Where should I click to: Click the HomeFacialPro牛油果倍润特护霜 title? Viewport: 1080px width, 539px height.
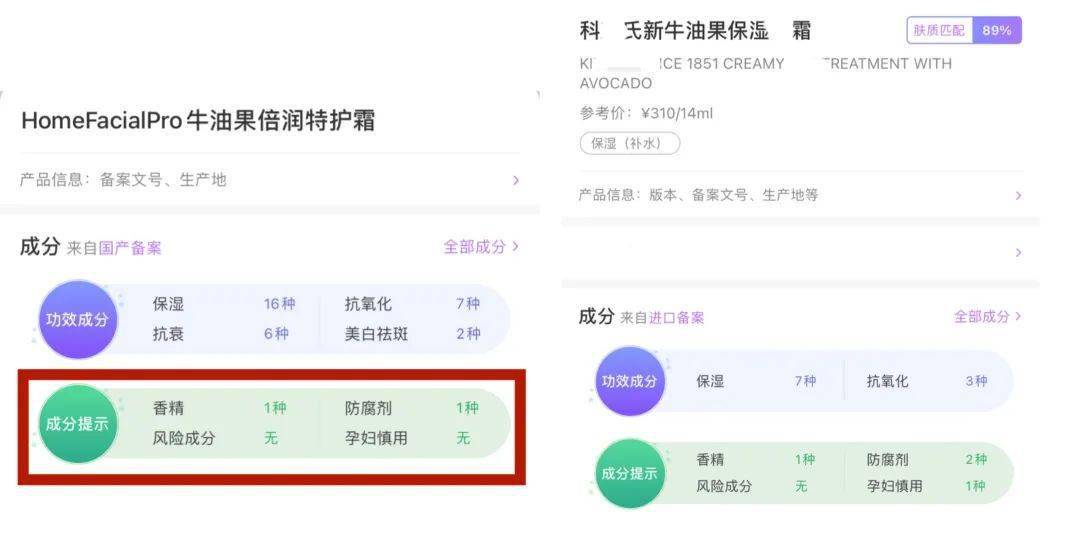pyautogui.click(x=198, y=121)
